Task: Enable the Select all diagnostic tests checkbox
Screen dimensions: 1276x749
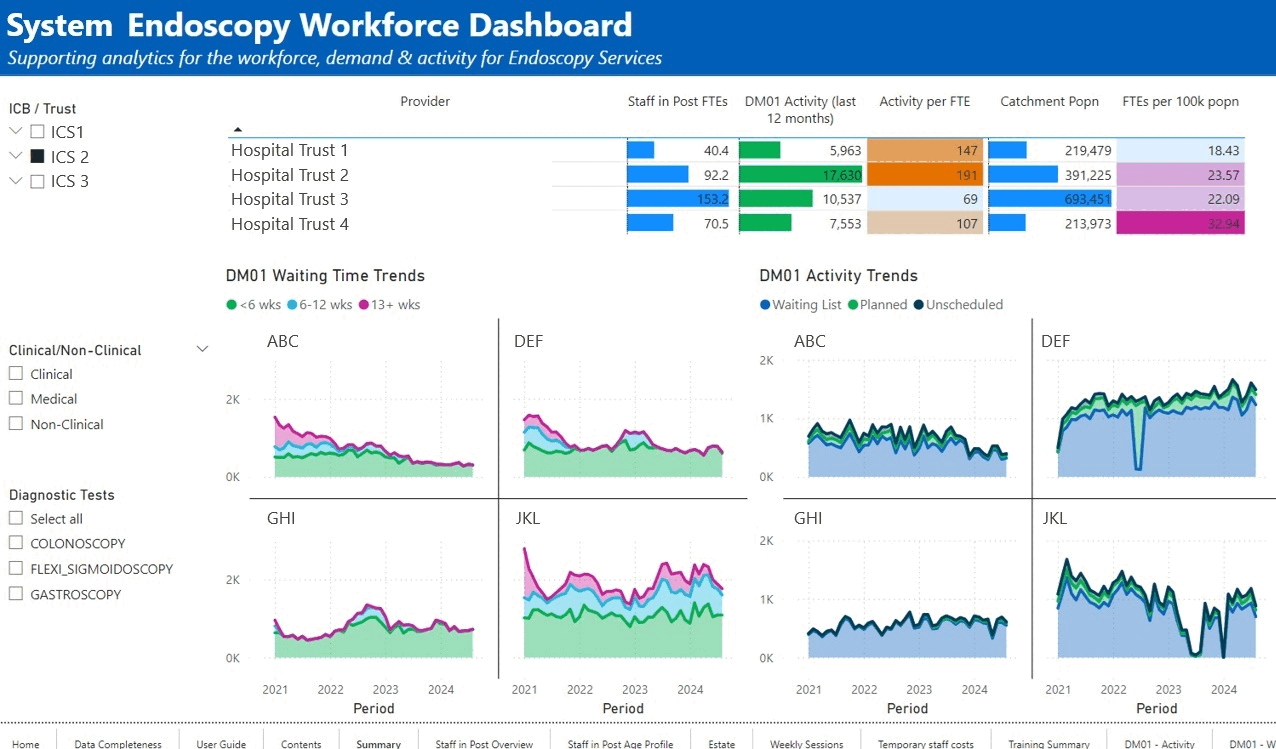Action: [16, 518]
